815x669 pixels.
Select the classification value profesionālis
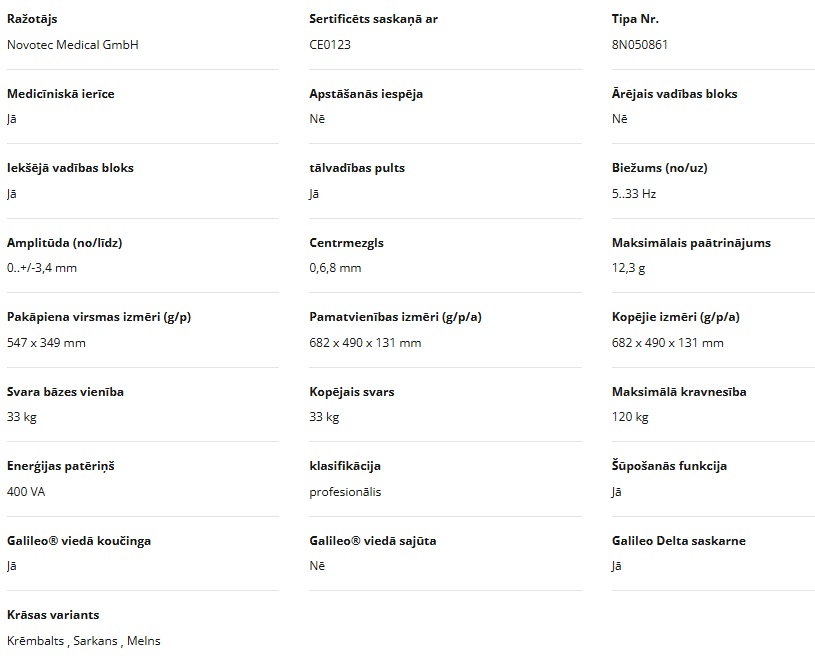[x=345, y=492]
